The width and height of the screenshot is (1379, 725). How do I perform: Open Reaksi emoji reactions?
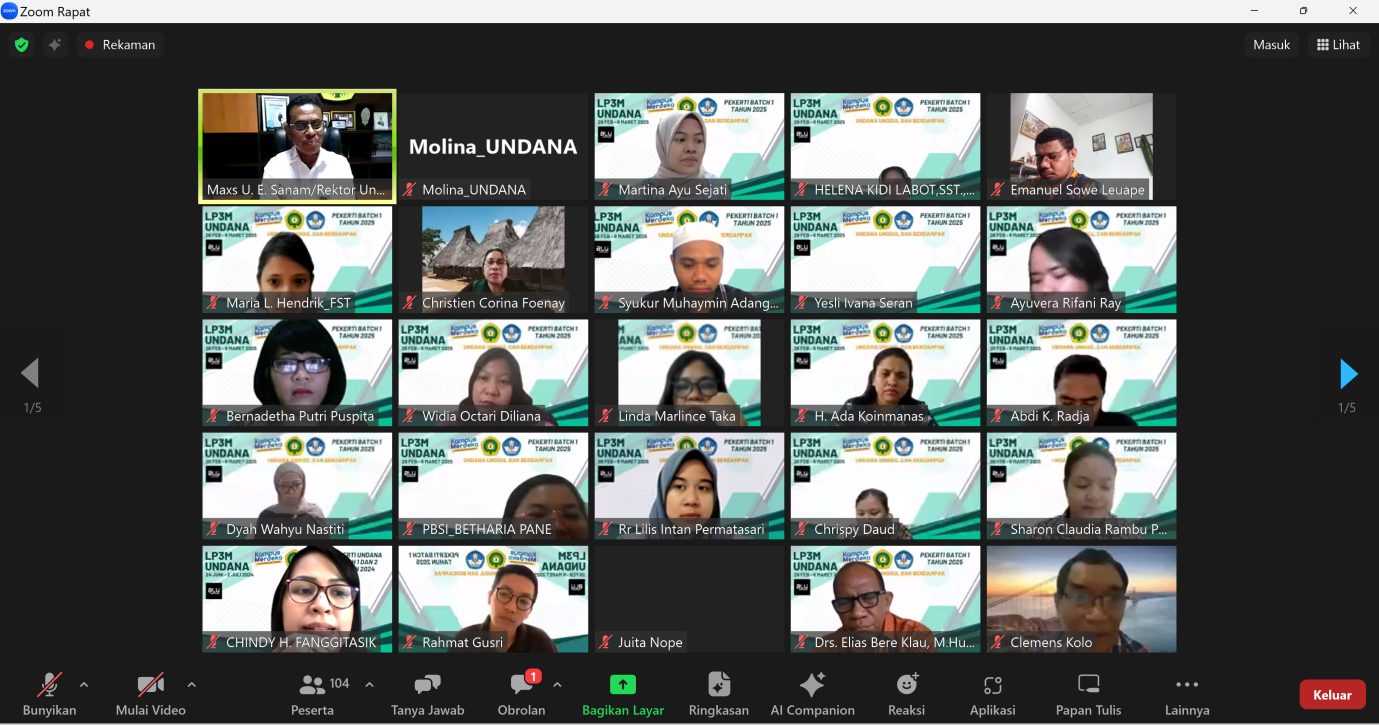point(906,694)
